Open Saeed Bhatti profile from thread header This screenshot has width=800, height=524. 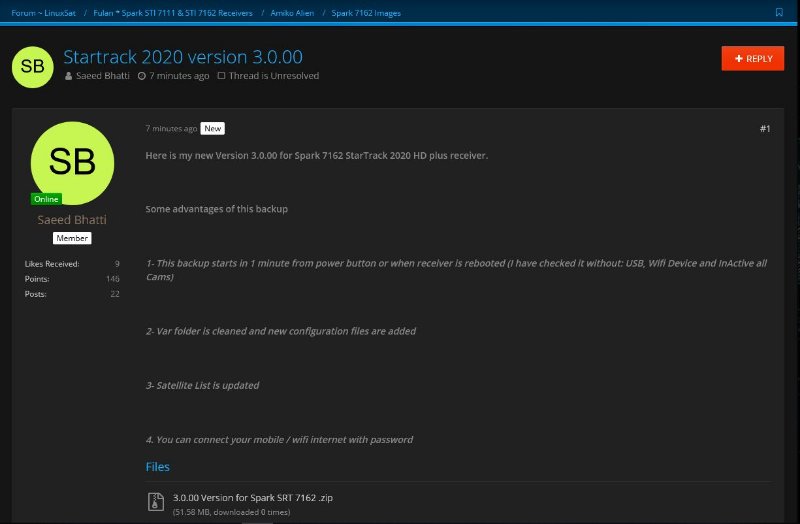click(103, 76)
